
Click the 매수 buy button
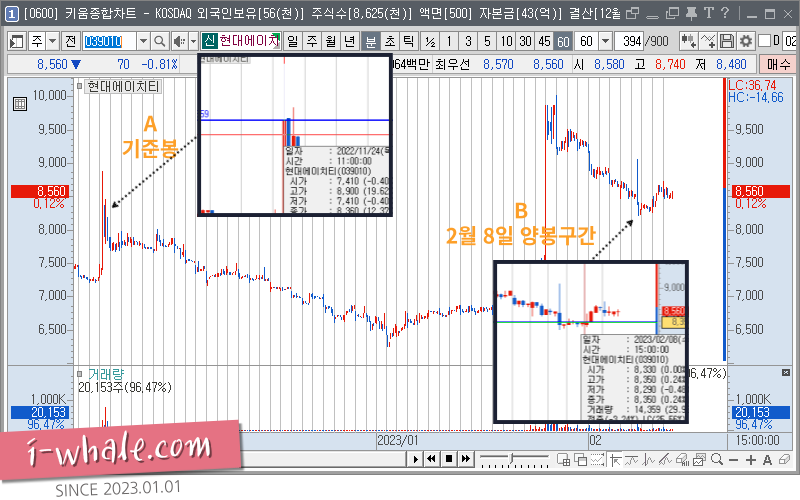[x=778, y=64]
